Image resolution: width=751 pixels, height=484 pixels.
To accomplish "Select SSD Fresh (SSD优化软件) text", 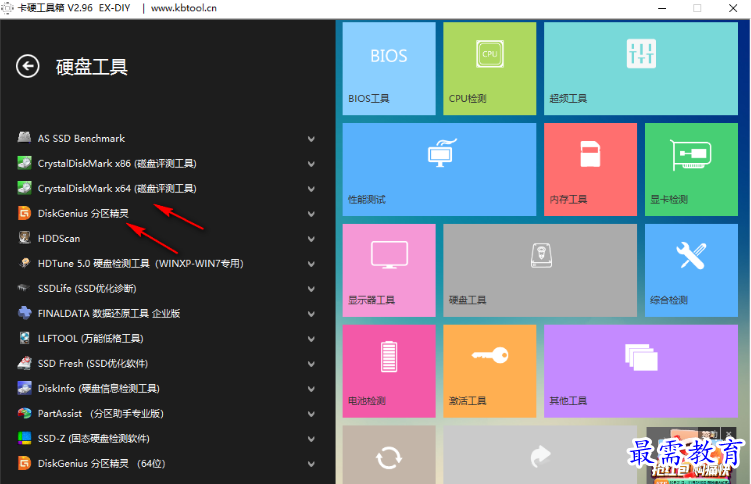I will pos(93,363).
